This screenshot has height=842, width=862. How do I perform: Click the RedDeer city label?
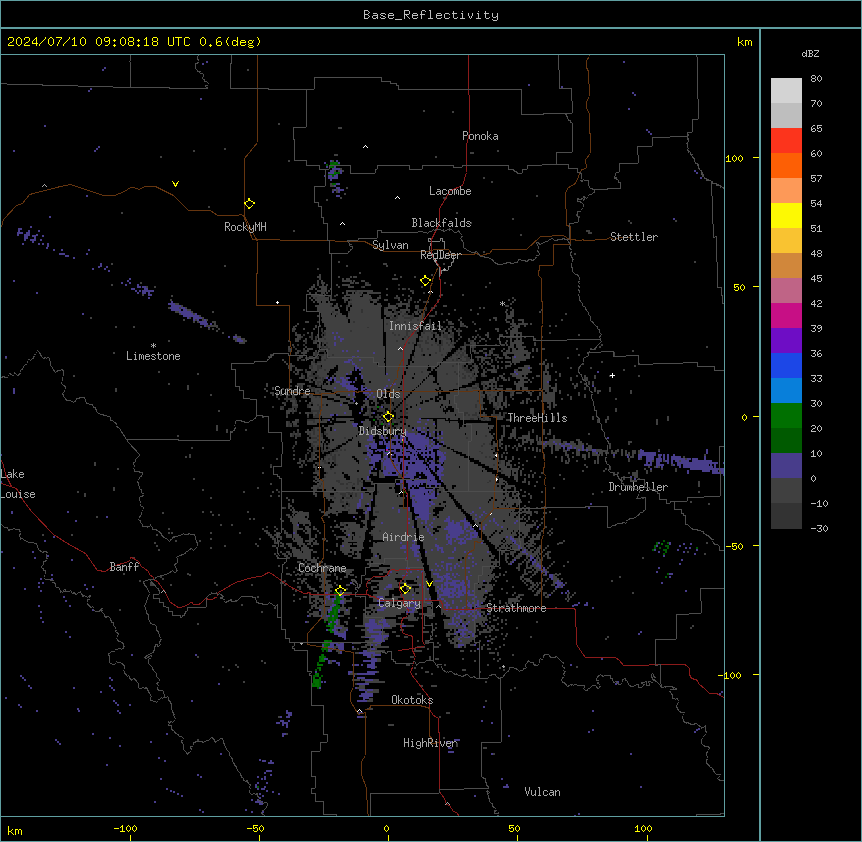[x=440, y=255]
